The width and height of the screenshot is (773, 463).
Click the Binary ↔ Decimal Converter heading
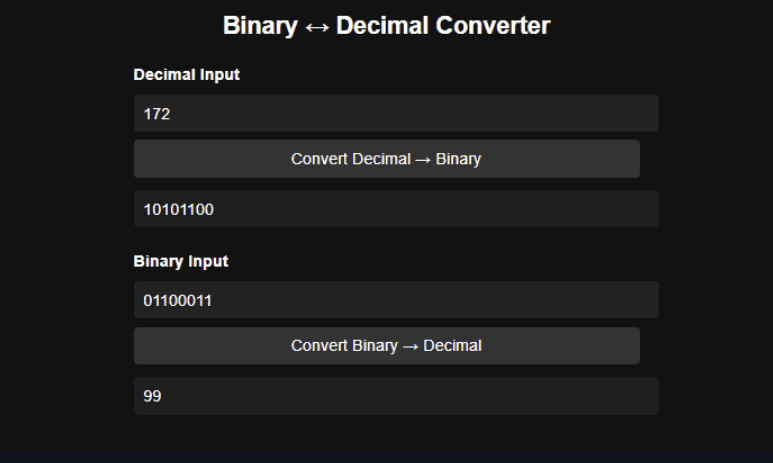[x=386, y=27]
